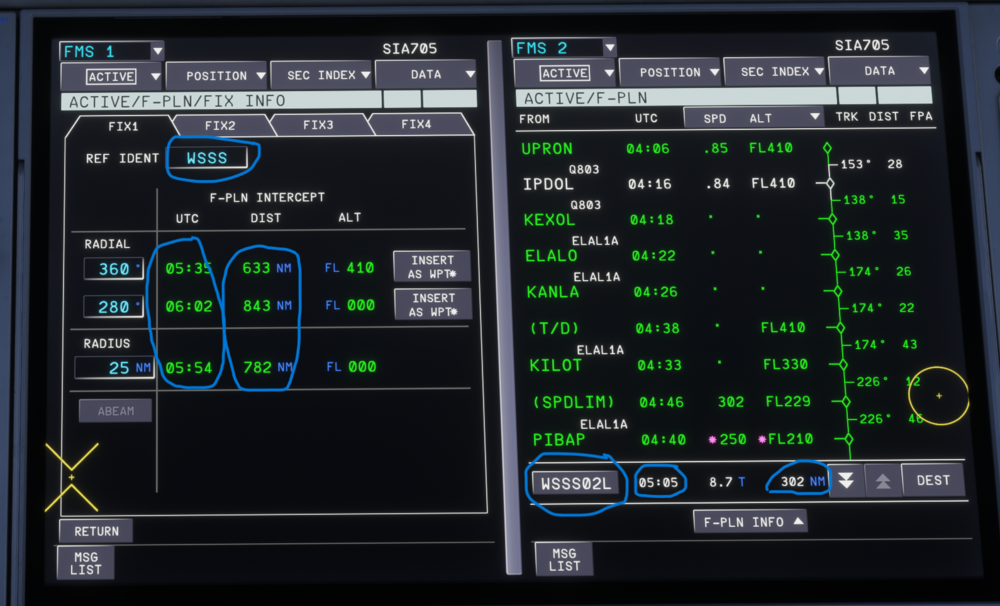Switch to the FIX3 tab
The image size is (1000, 606).
click(x=318, y=126)
